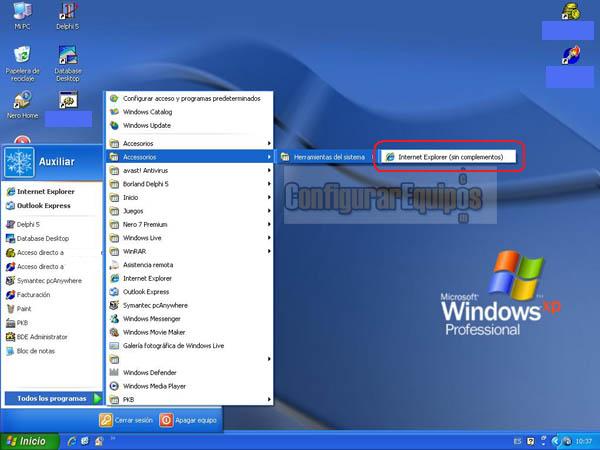This screenshot has width=600, height=450.
Task: Click the Todos los programas button
Action: [53, 399]
